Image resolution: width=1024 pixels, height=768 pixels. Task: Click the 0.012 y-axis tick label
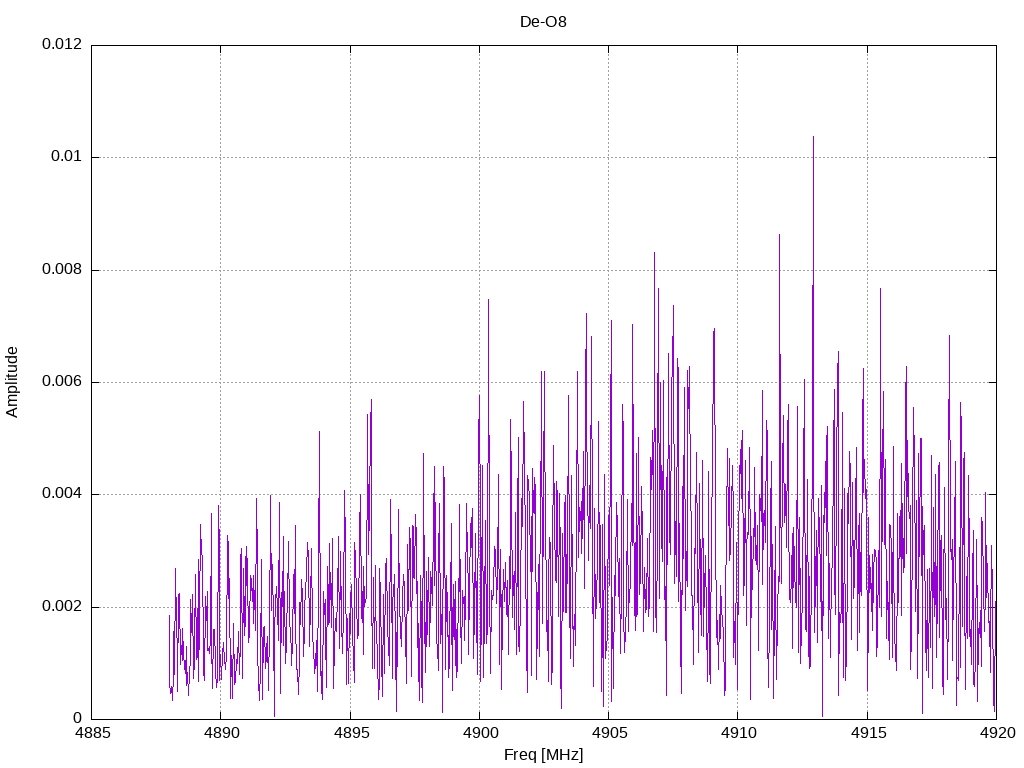(62, 44)
